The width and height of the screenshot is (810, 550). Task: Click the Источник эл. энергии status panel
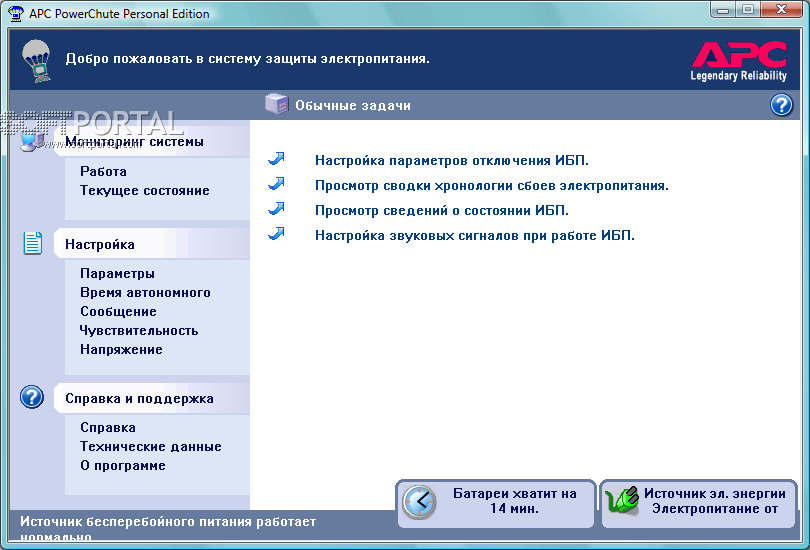698,504
